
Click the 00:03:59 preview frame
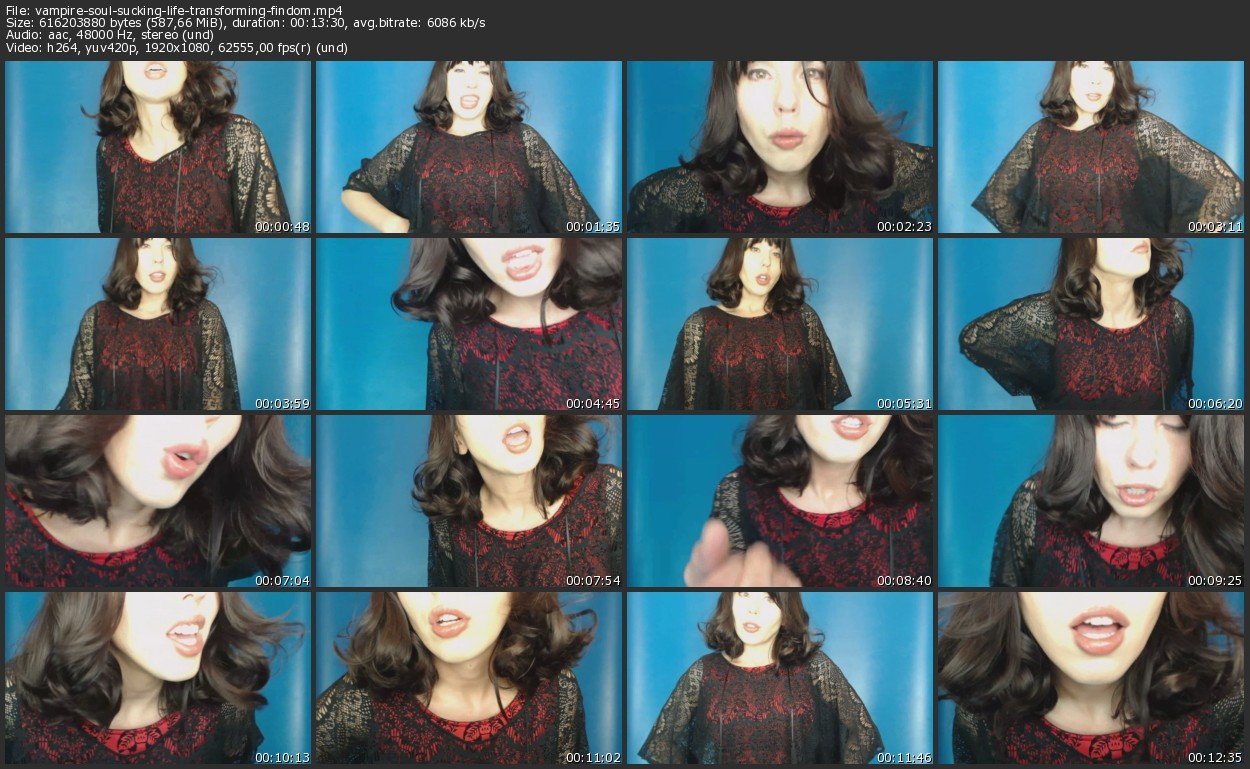[158, 324]
